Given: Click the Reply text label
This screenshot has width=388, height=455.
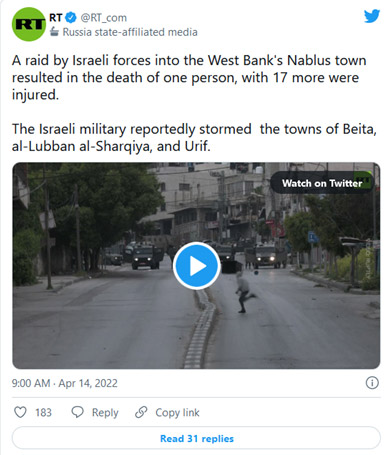Looking at the screenshot, I should [x=105, y=413].
